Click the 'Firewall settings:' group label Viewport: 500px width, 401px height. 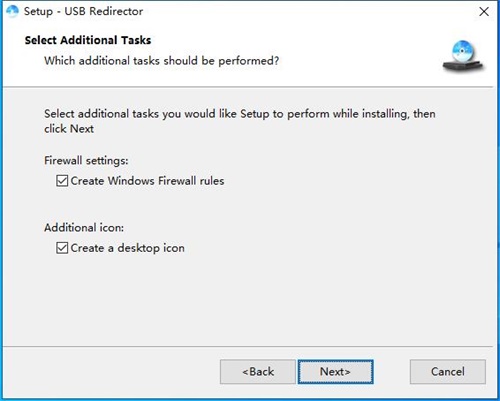86,161
